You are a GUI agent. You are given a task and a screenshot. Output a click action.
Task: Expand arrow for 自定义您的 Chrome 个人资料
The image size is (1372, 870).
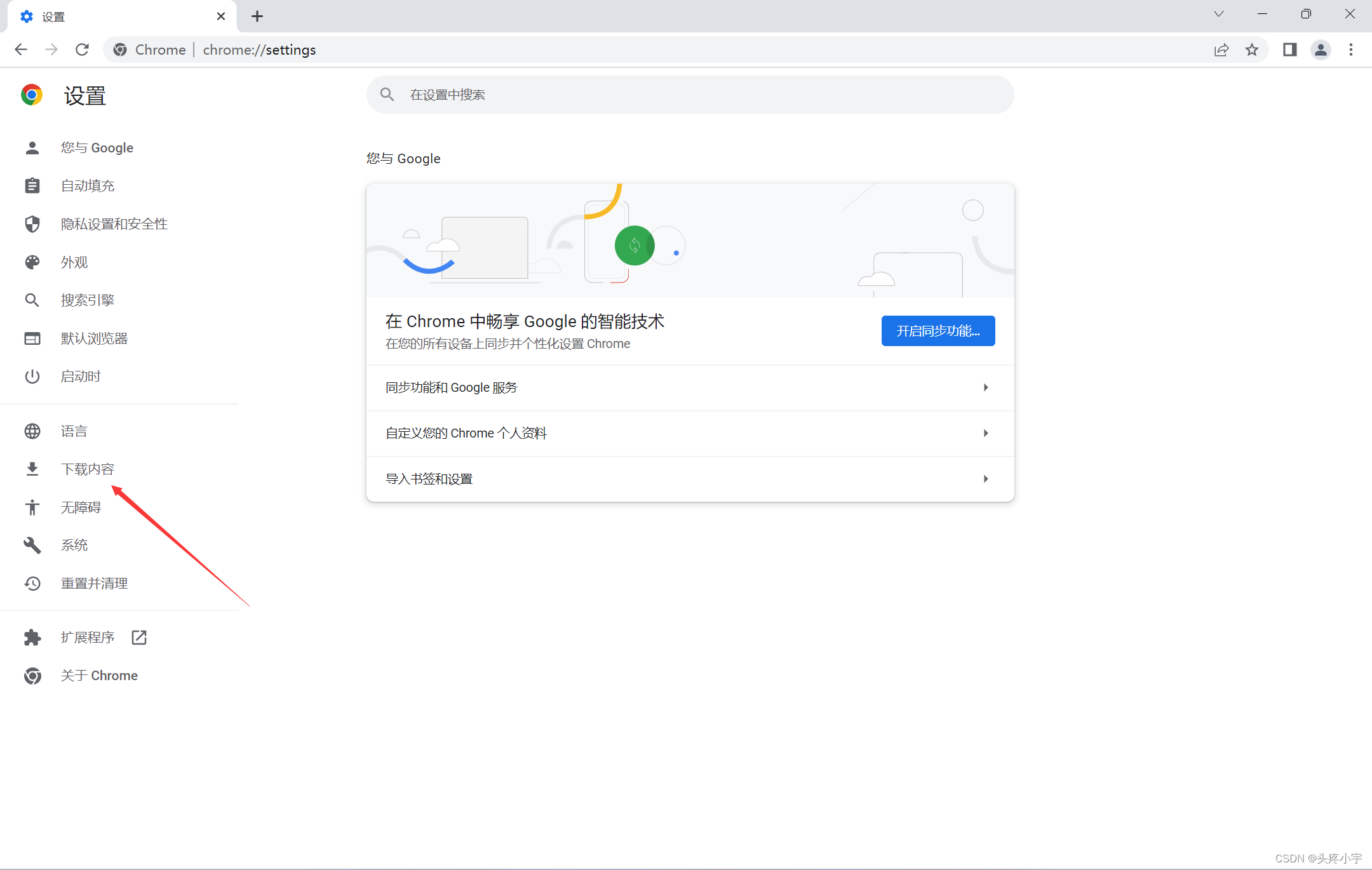986,433
